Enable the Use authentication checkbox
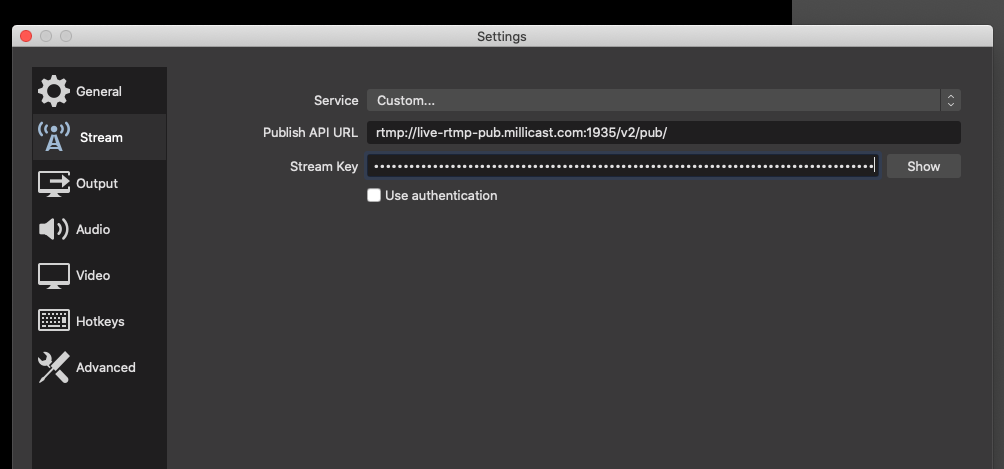This screenshot has width=1004, height=469. pyautogui.click(x=374, y=195)
